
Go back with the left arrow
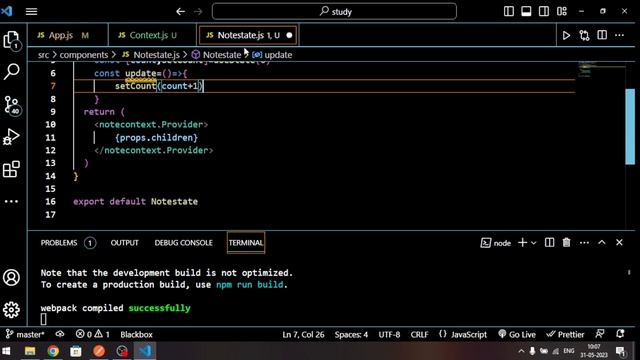(180, 11)
